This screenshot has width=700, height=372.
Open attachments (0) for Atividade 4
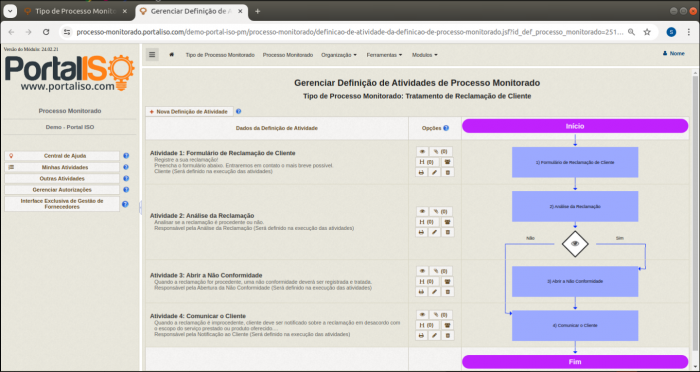(441, 315)
